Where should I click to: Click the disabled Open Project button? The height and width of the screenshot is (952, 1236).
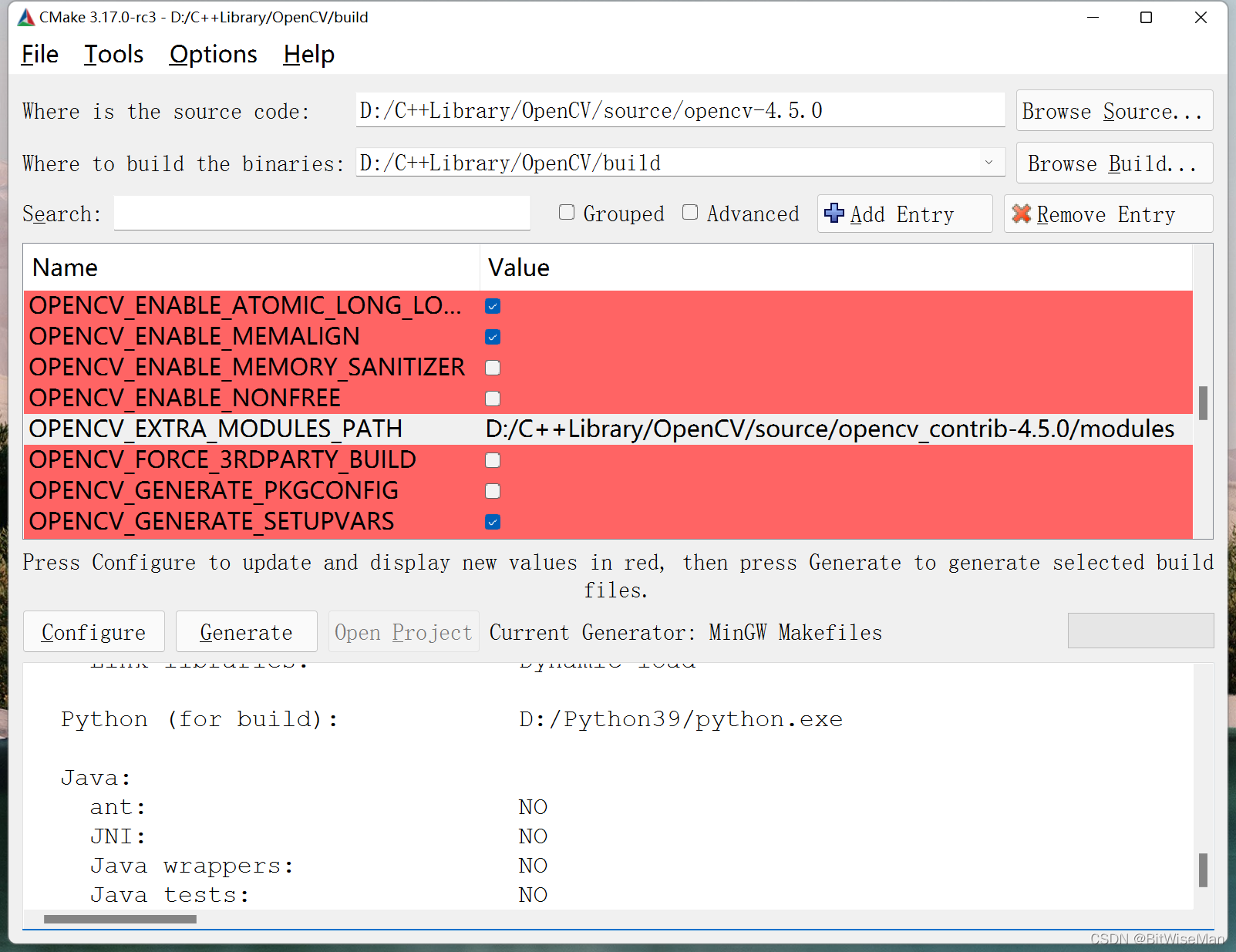click(x=403, y=632)
